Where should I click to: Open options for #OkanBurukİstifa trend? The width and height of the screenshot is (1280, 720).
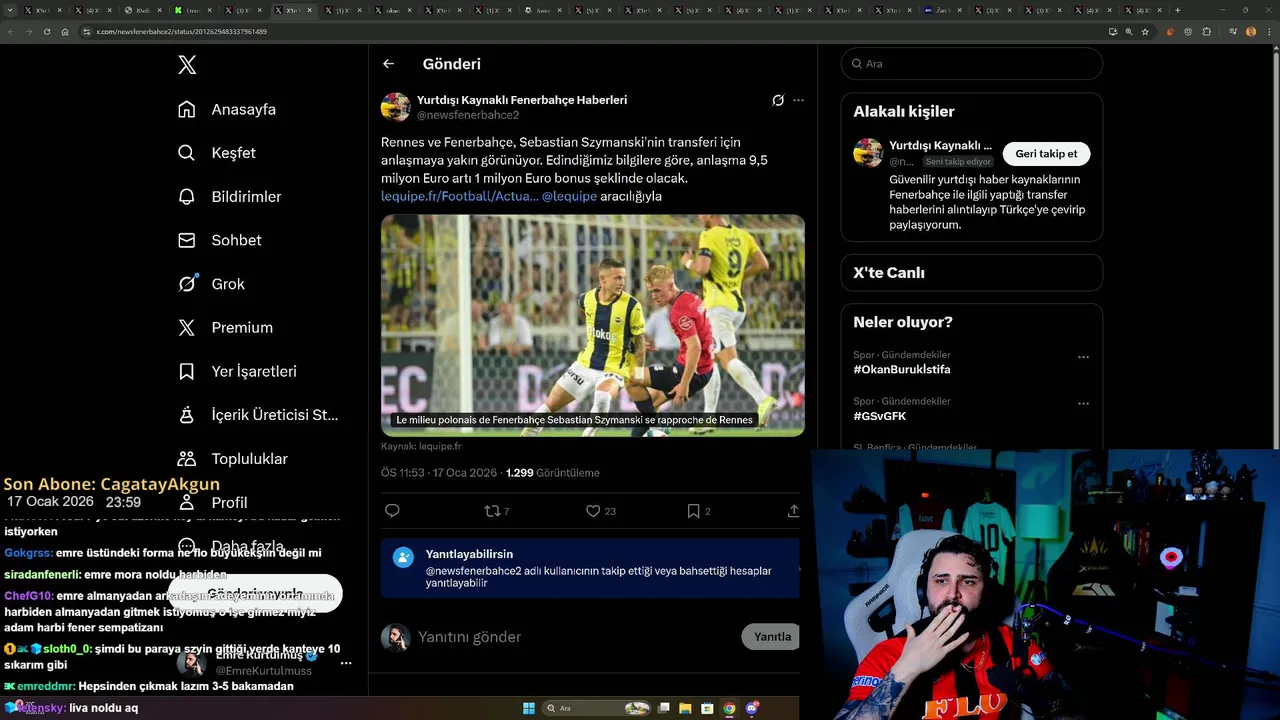pos(1083,357)
